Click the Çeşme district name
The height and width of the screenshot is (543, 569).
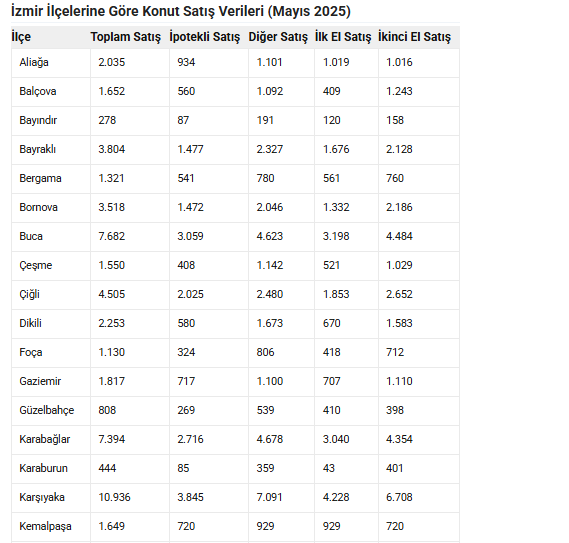[x=36, y=265]
